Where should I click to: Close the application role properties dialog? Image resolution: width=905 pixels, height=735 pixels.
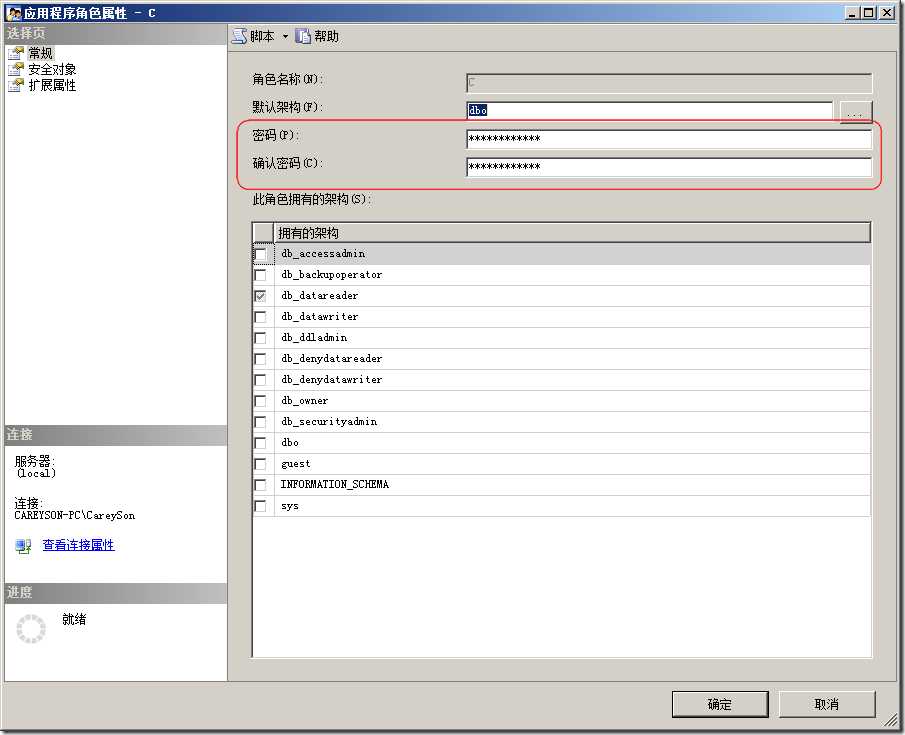887,13
